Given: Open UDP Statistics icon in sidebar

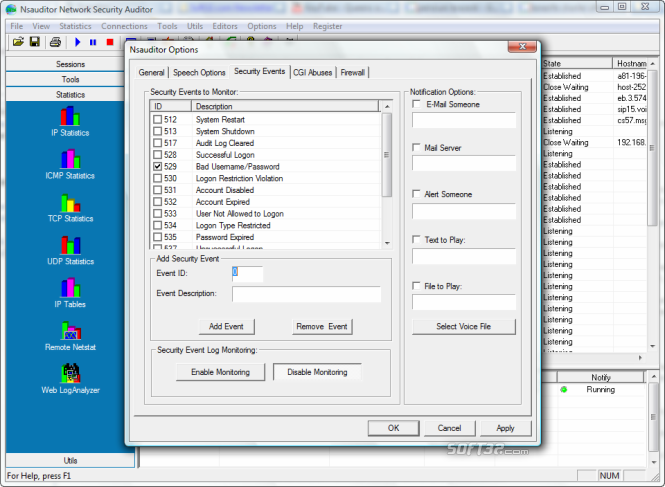Looking at the screenshot, I should pyautogui.click(x=70, y=245).
